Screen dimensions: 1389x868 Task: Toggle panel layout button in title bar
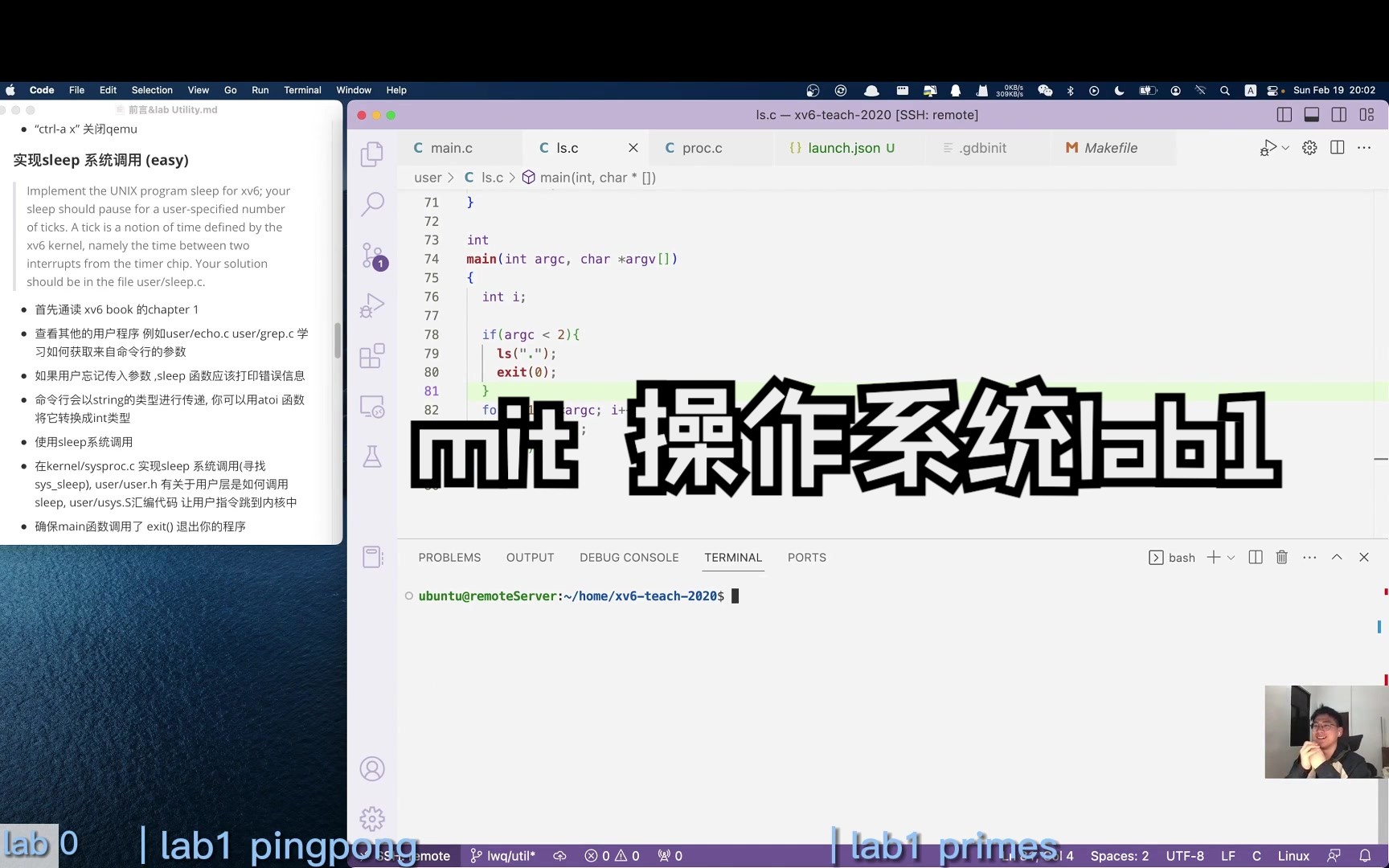point(1312,115)
